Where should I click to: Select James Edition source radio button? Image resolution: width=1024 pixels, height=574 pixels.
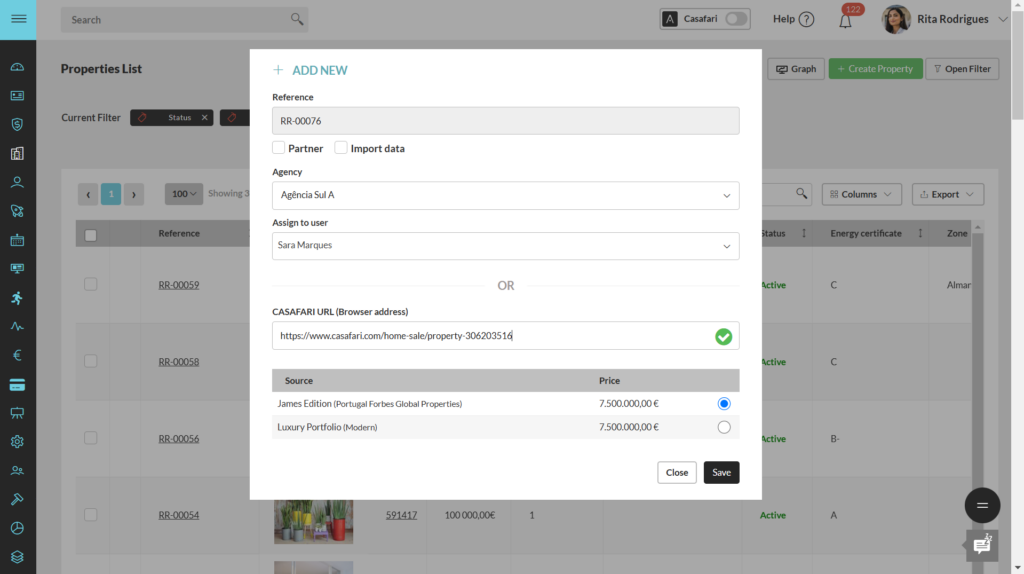[724, 403]
